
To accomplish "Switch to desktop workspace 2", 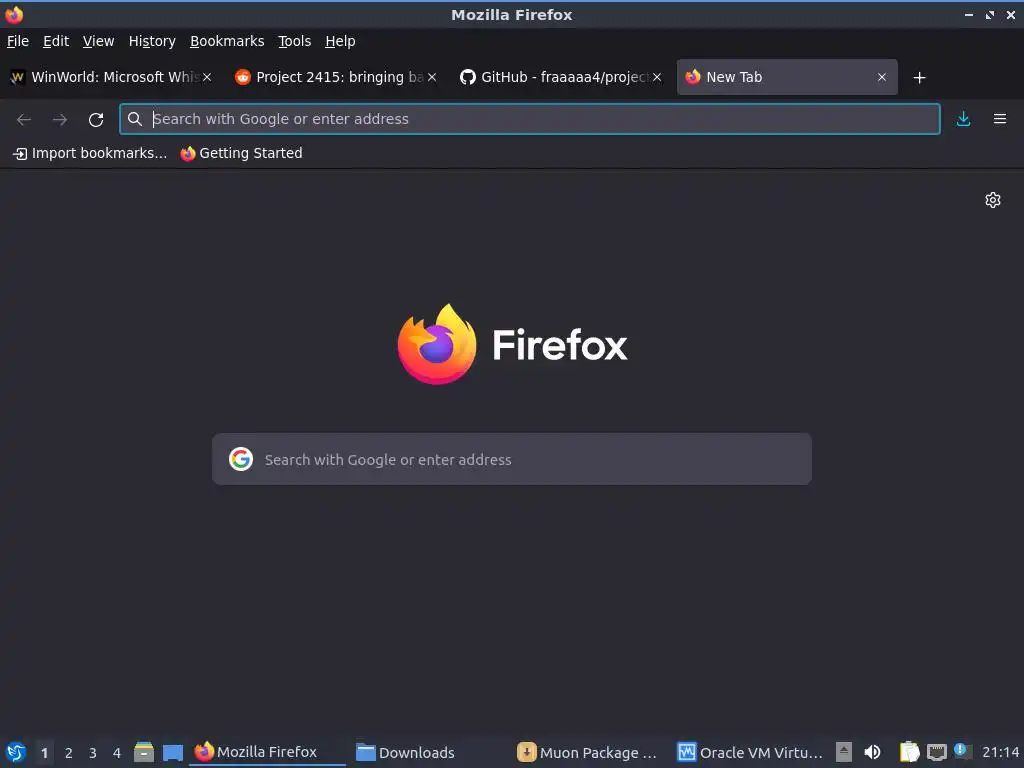I will click(69, 753).
